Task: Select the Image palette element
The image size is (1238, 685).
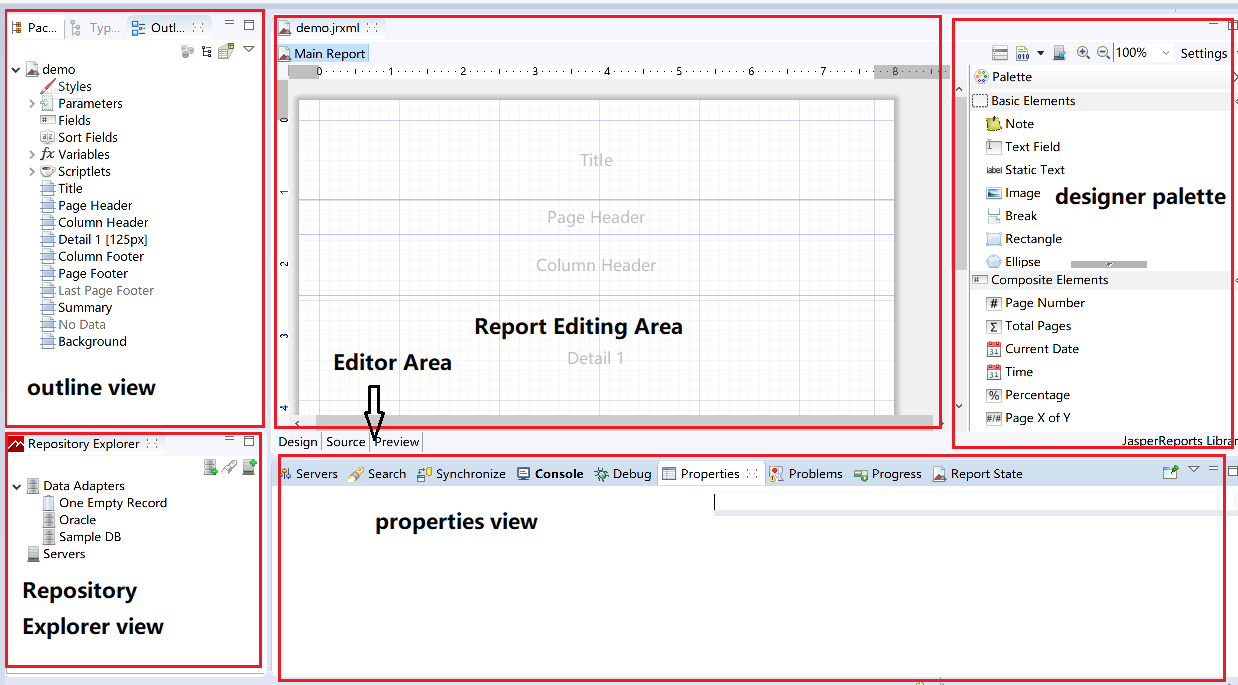Action: click(x=1013, y=193)
